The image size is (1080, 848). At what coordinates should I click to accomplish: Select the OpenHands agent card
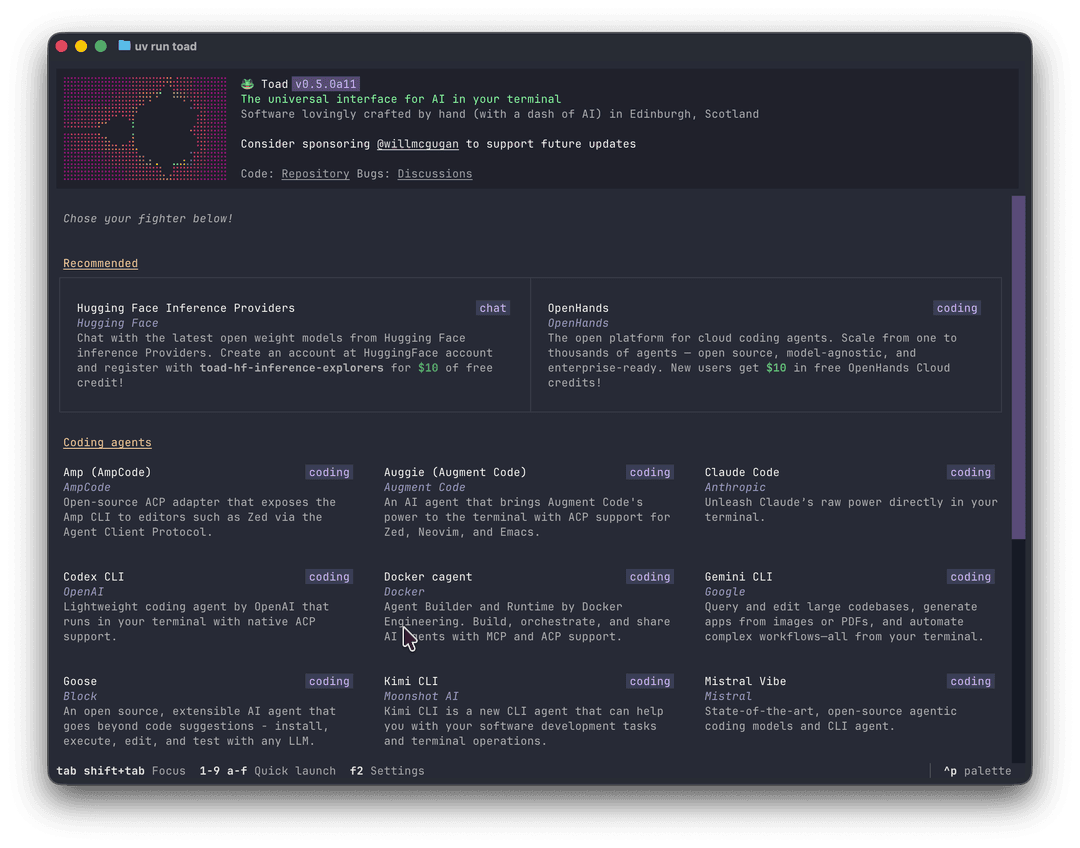[766, 345]
